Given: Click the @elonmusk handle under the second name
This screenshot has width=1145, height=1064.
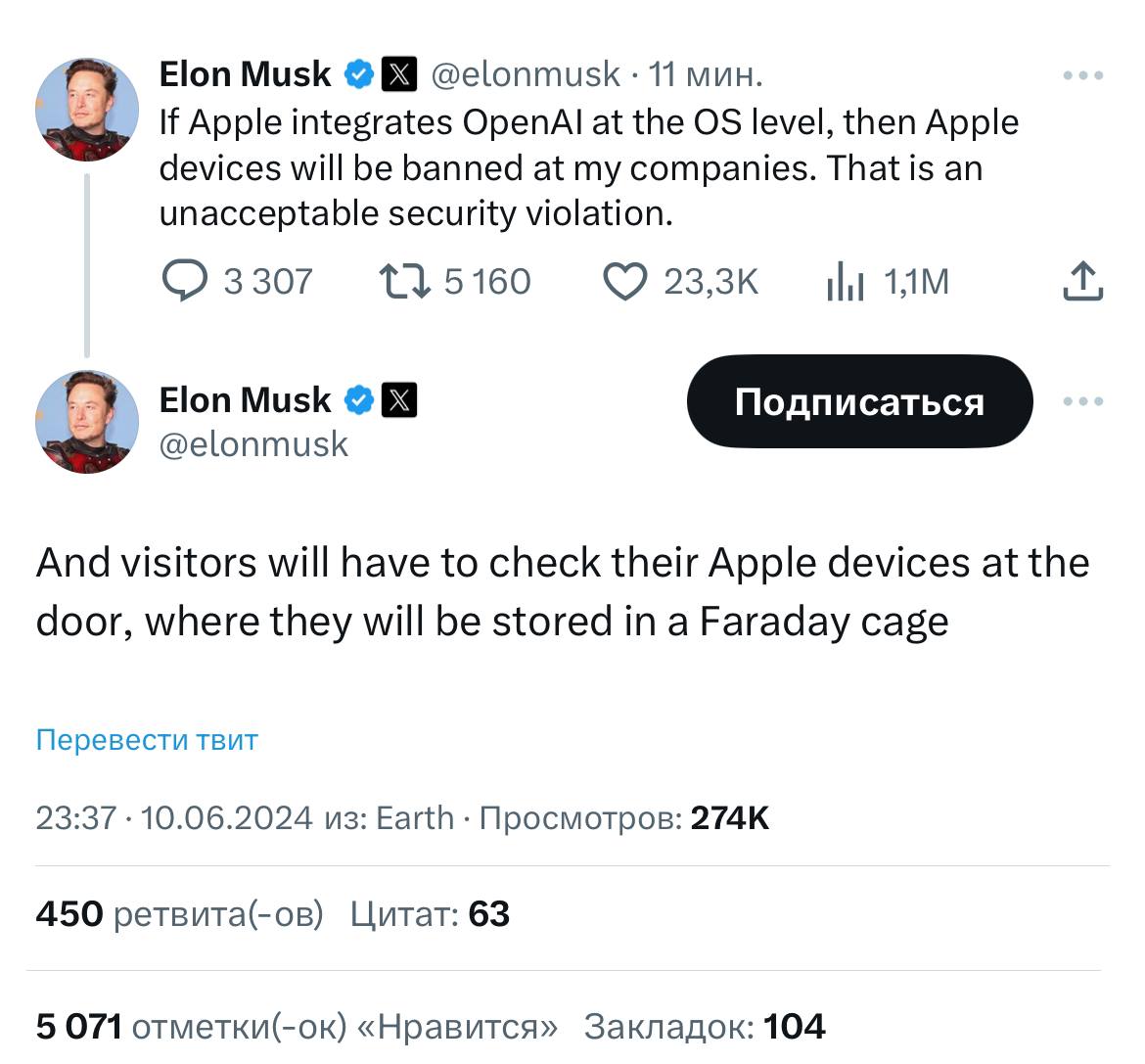Looking at the screenshot, I should coord(253,444).
